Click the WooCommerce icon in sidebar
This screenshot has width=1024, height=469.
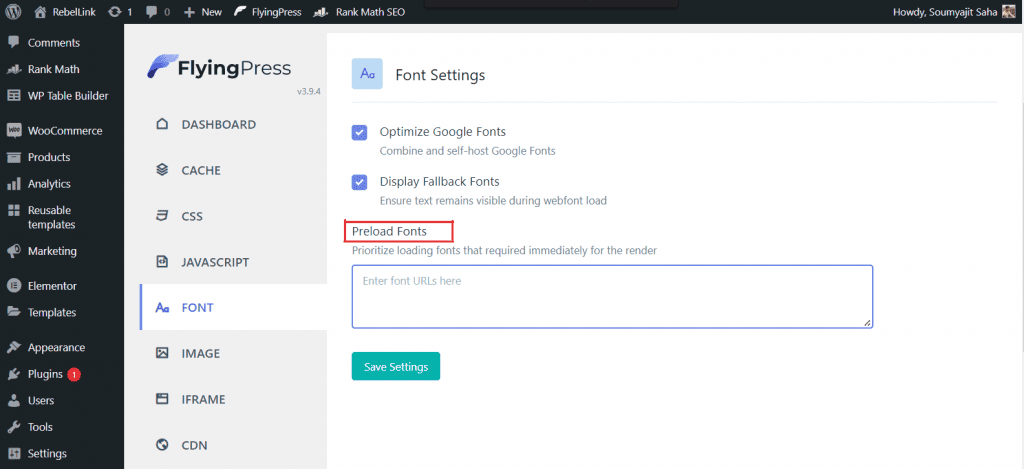[14, 130]
